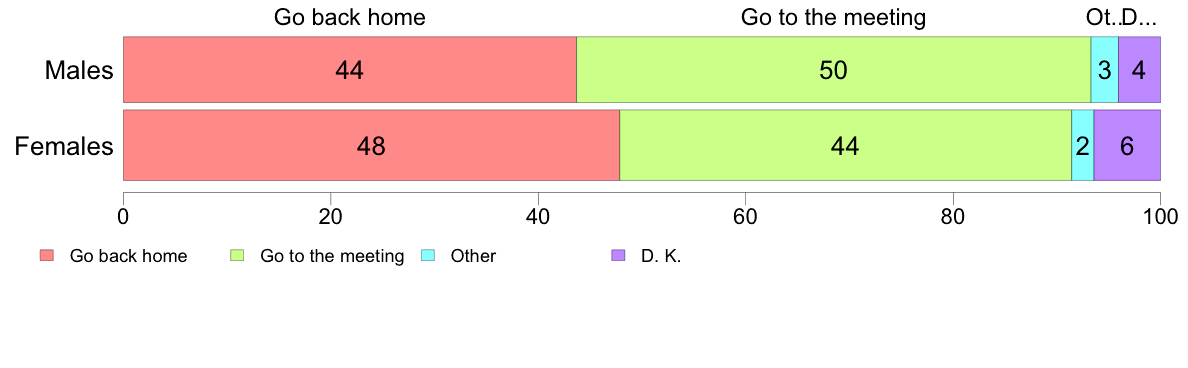
Task: Click the Go to the meeting column header
Action: 833,17
